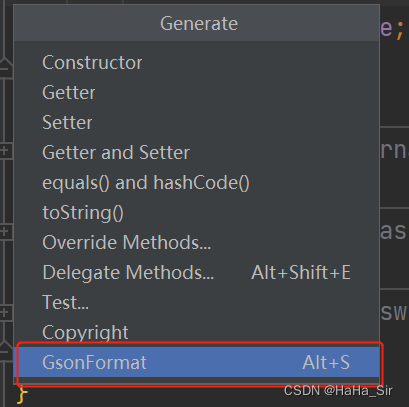Expand the gutter fold plus beside Test... row

point(5,313)
